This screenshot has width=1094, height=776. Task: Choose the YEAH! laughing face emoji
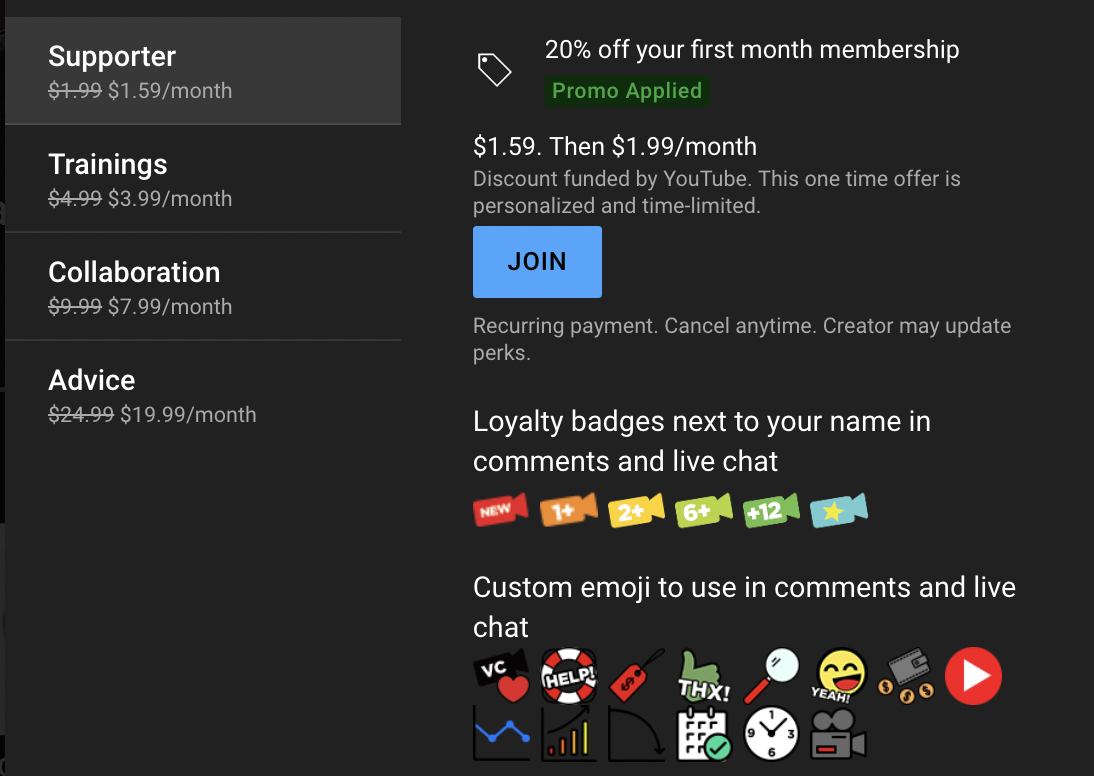839,677
